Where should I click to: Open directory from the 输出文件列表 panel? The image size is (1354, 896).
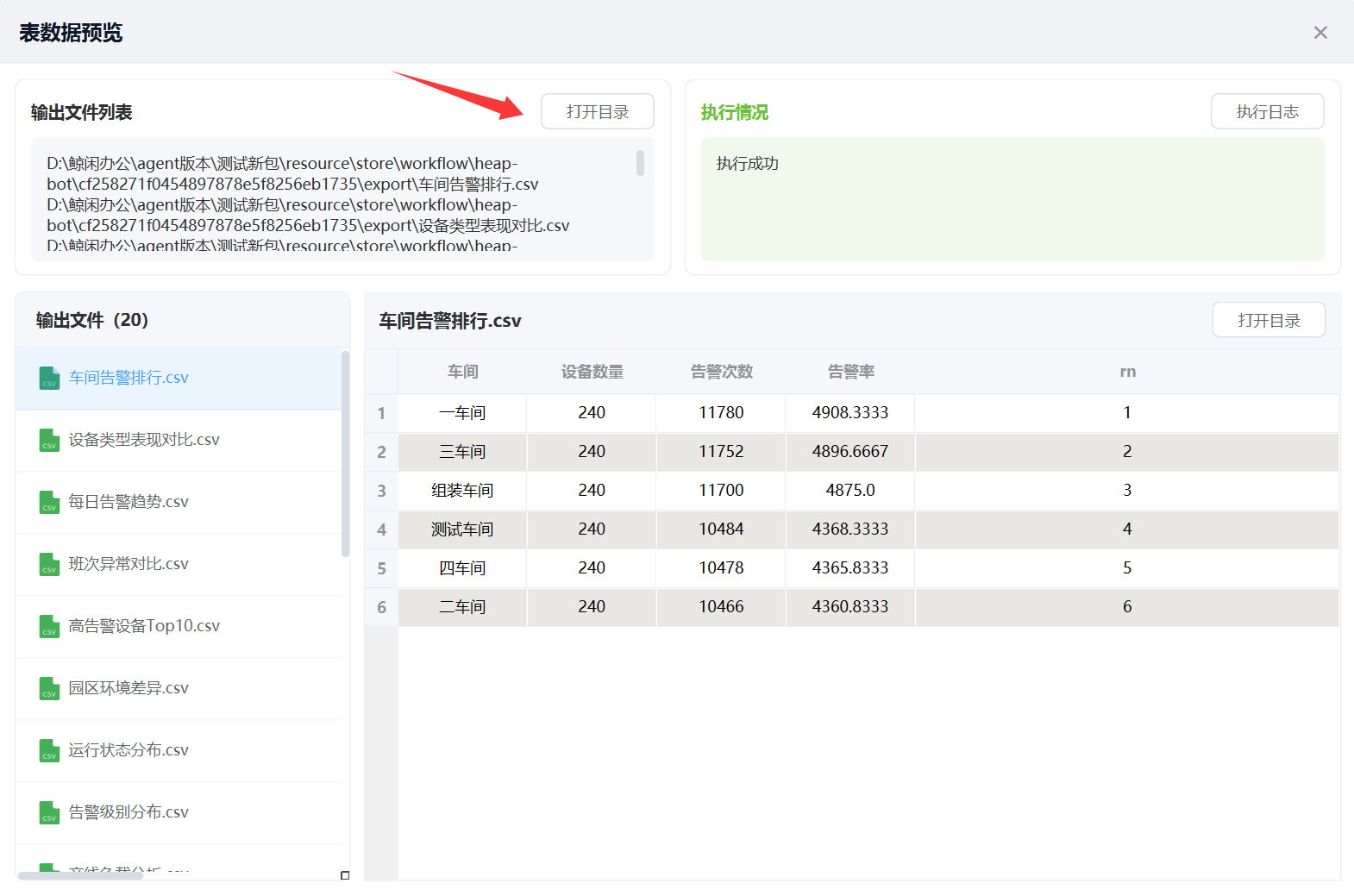click(597, 112)
